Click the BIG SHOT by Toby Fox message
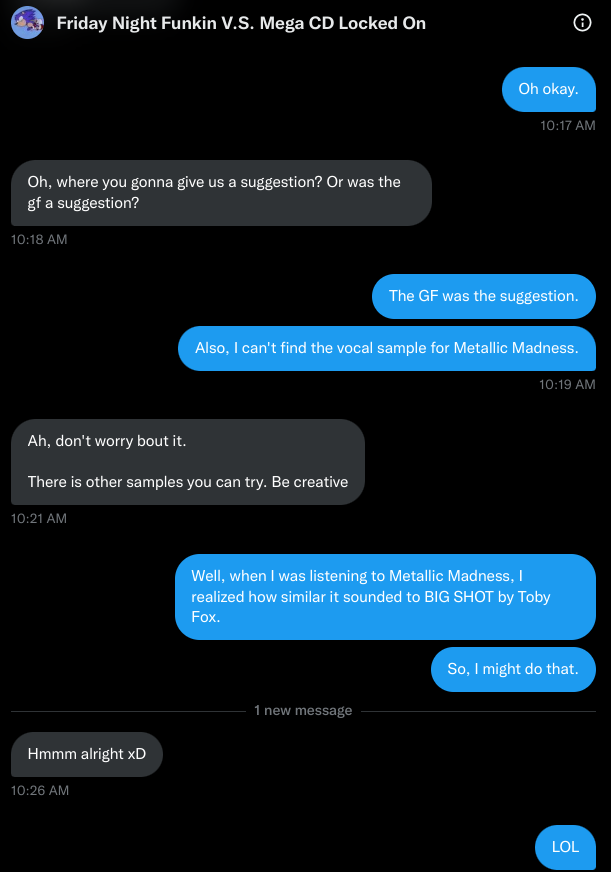This screenshot has width=611, height=872. [386, 596]
